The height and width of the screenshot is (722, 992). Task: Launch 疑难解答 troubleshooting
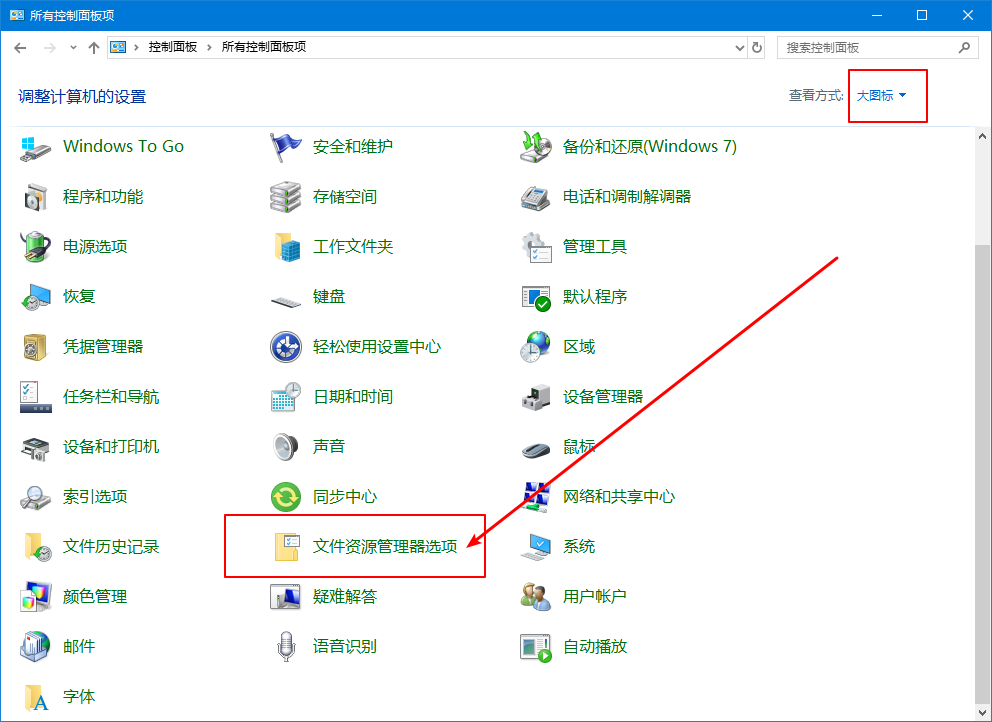click(344, 596)
